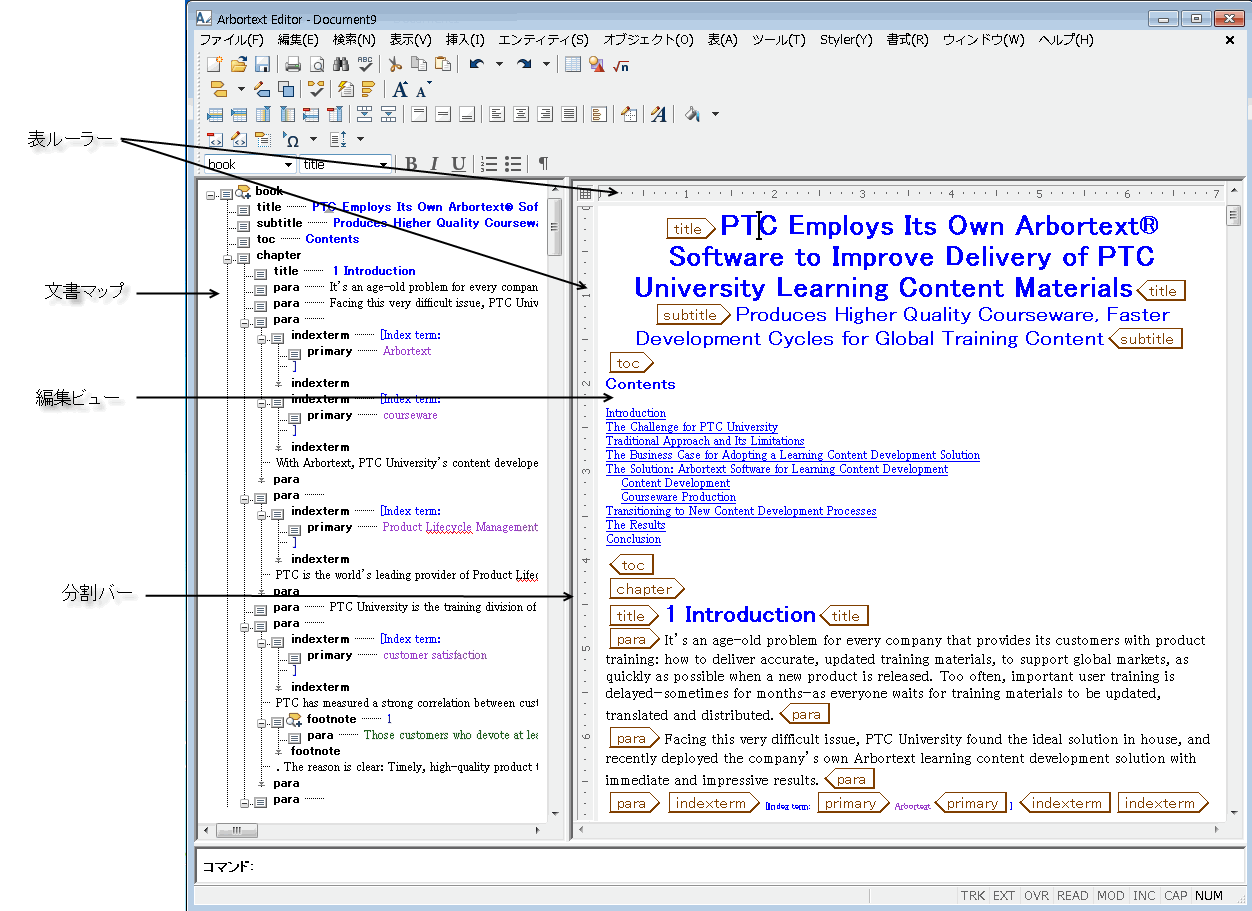Create a new document with the New icon
Viewport: 1252px width, 911px height.
point(215,65)
